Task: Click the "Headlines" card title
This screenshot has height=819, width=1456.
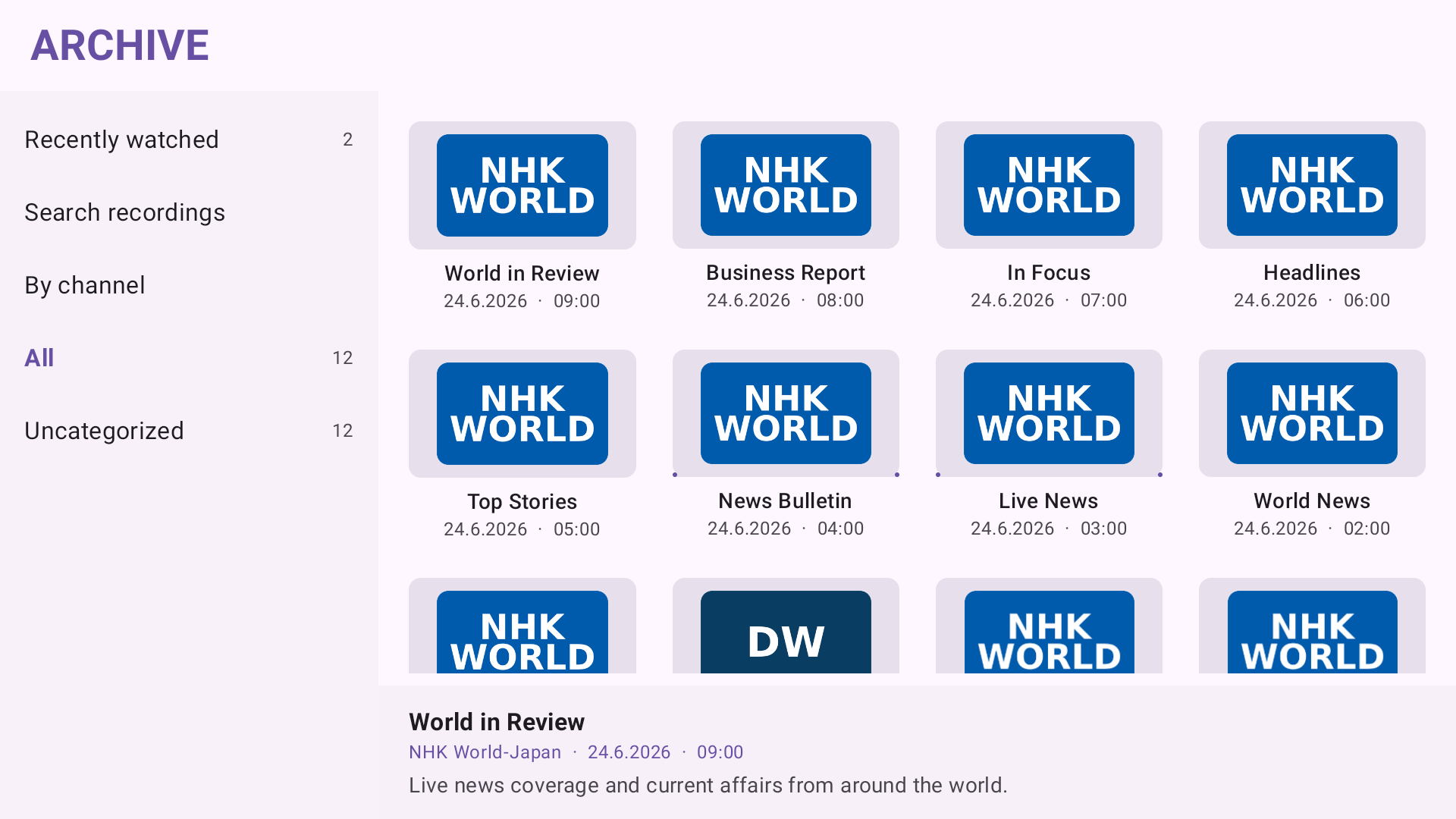Action: [1312, 272]
